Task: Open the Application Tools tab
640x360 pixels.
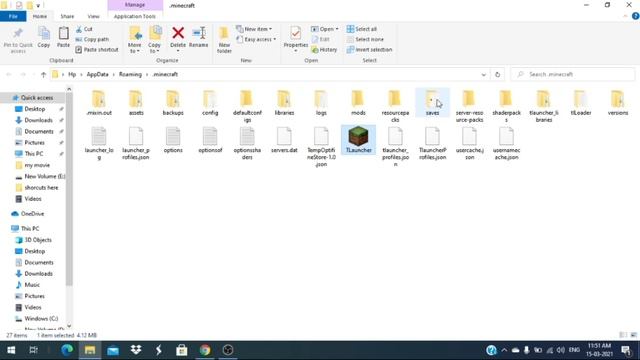Action: pos(135,16)
